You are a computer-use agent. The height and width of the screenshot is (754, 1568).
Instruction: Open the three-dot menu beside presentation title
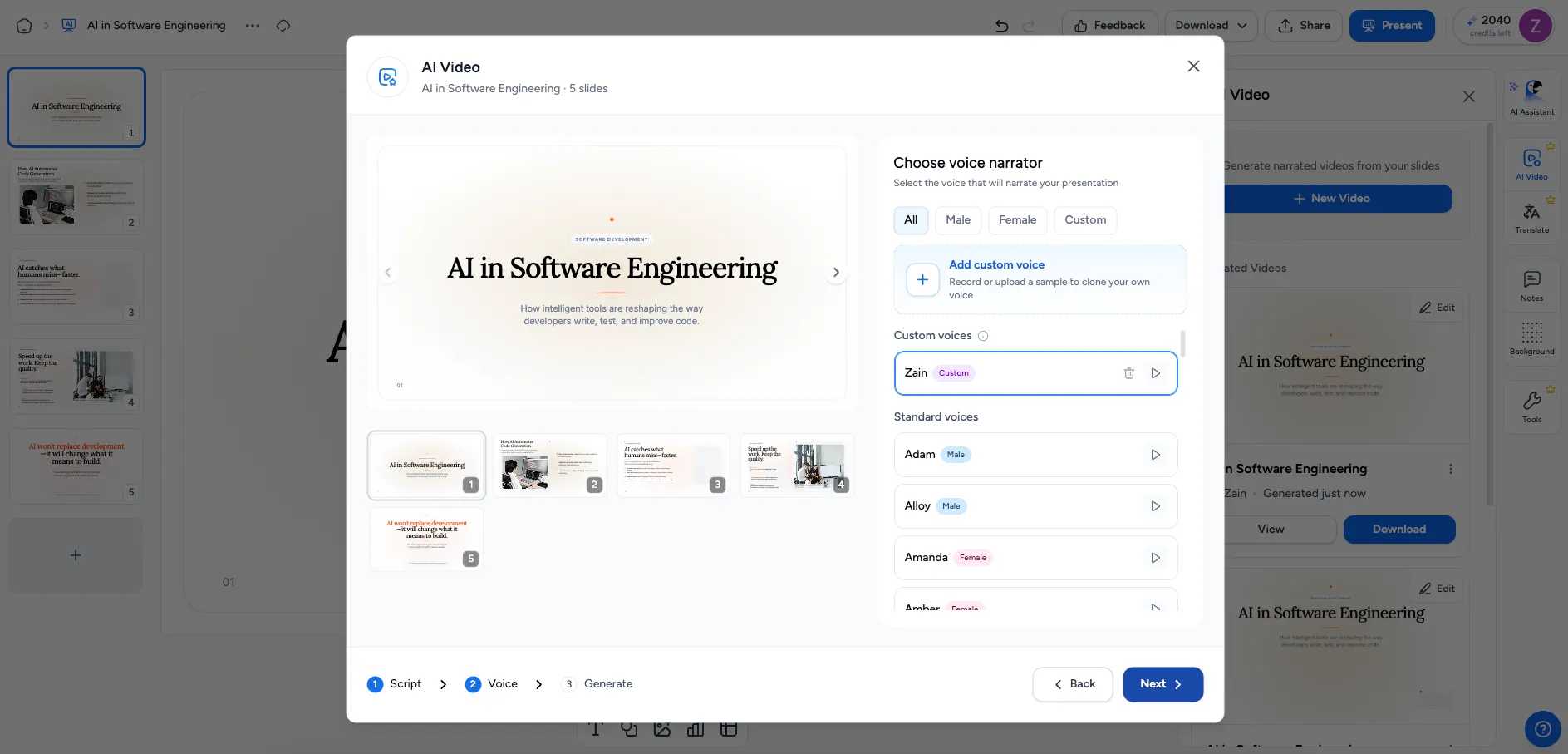(253, 26)
